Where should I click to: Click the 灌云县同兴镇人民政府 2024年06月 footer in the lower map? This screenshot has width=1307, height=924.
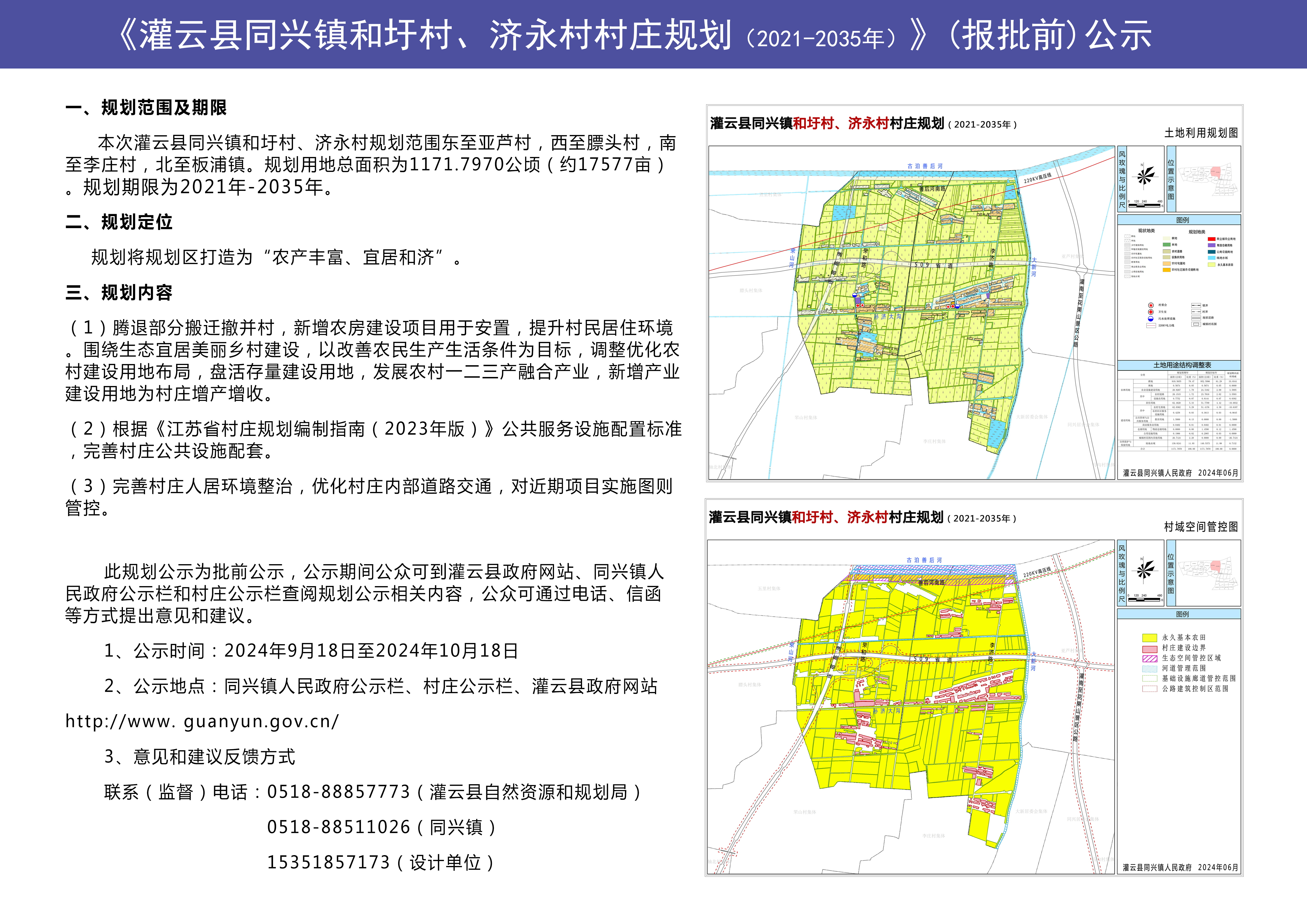(1180, 868)
